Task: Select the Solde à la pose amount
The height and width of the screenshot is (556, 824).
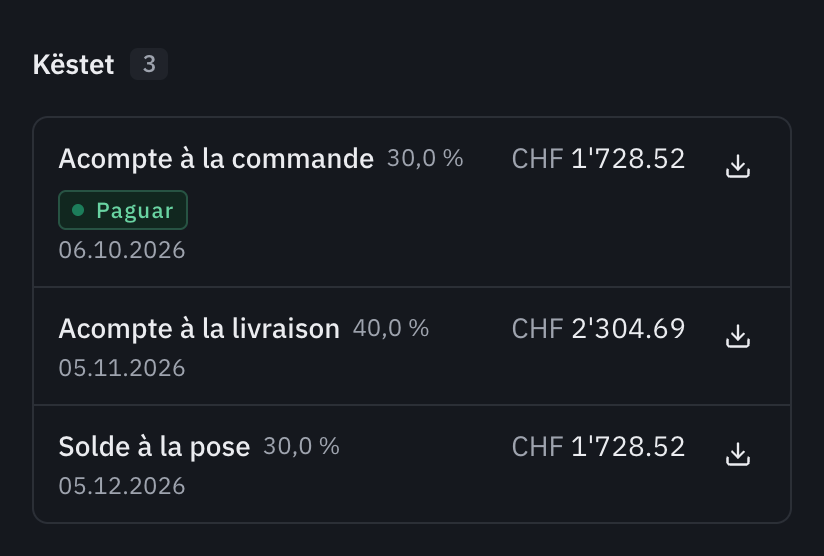Action: coord(598,447)
